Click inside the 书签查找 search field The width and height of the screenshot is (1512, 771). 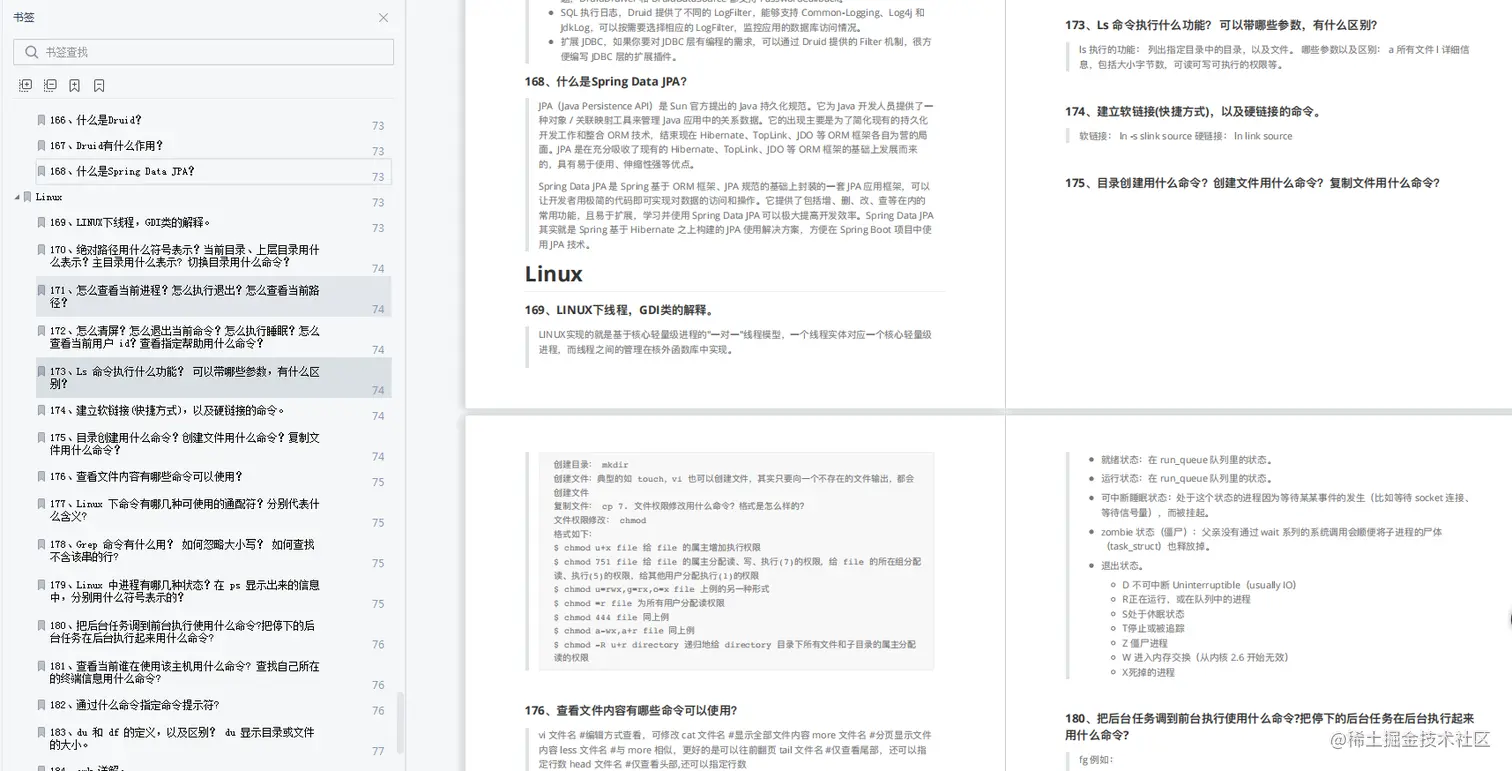[x=150, y=51]
